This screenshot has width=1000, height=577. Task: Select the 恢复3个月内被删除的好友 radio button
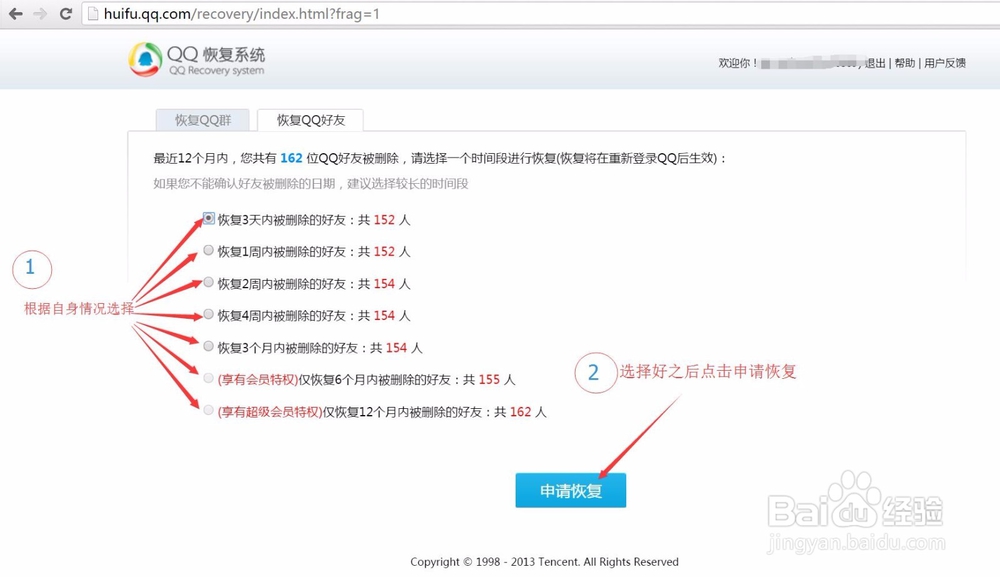209,346
